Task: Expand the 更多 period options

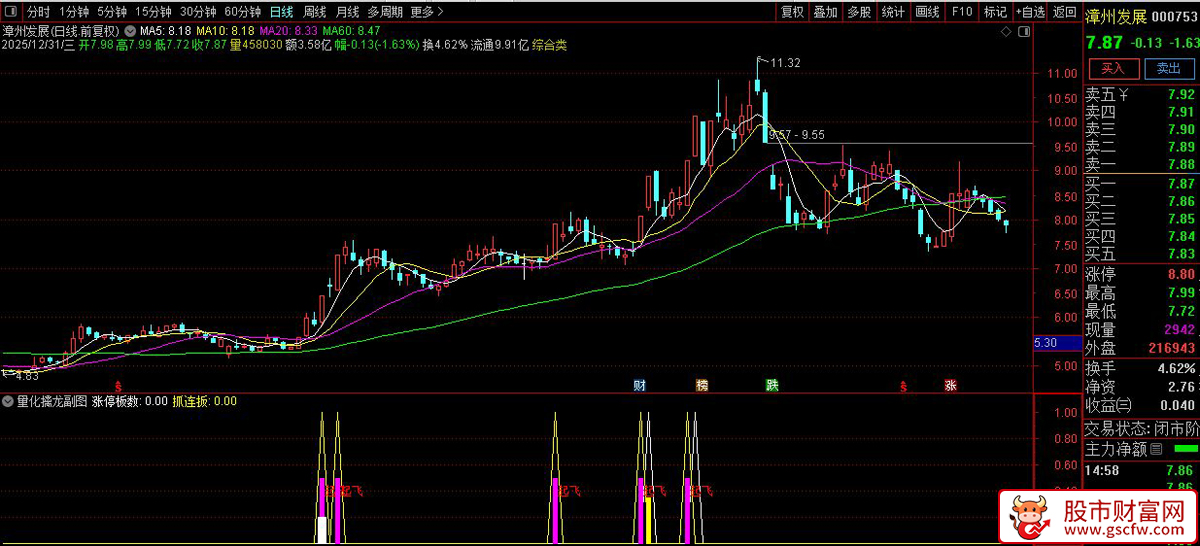Action: 428,12
